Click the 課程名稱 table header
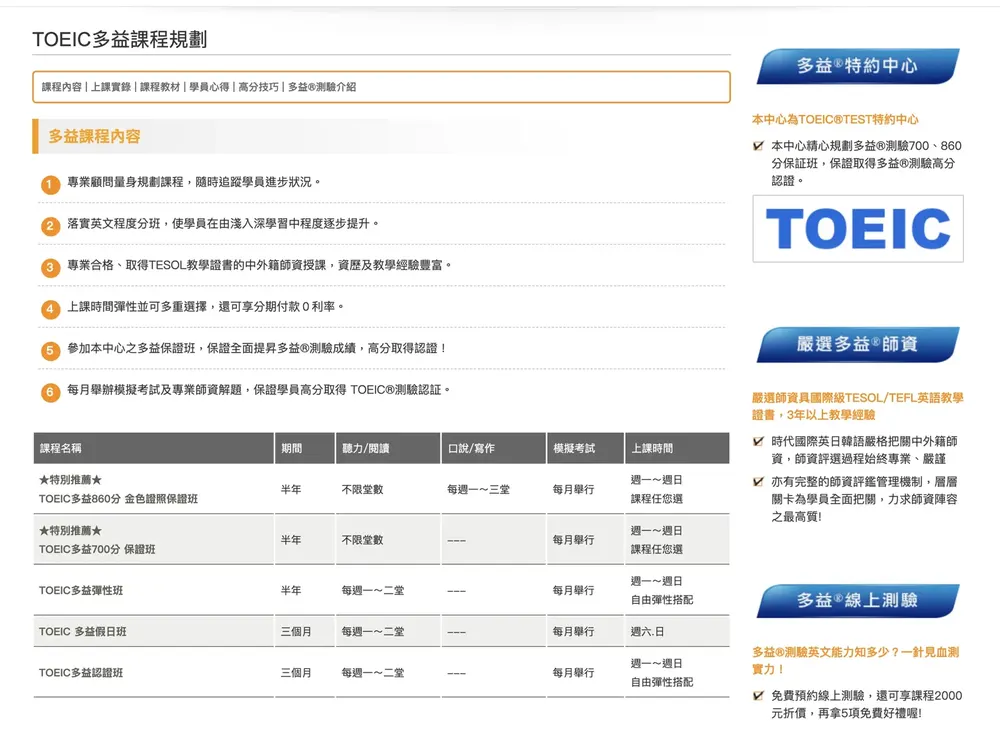The width and height of the screenshot is (1000, 737). coord(154,448)
